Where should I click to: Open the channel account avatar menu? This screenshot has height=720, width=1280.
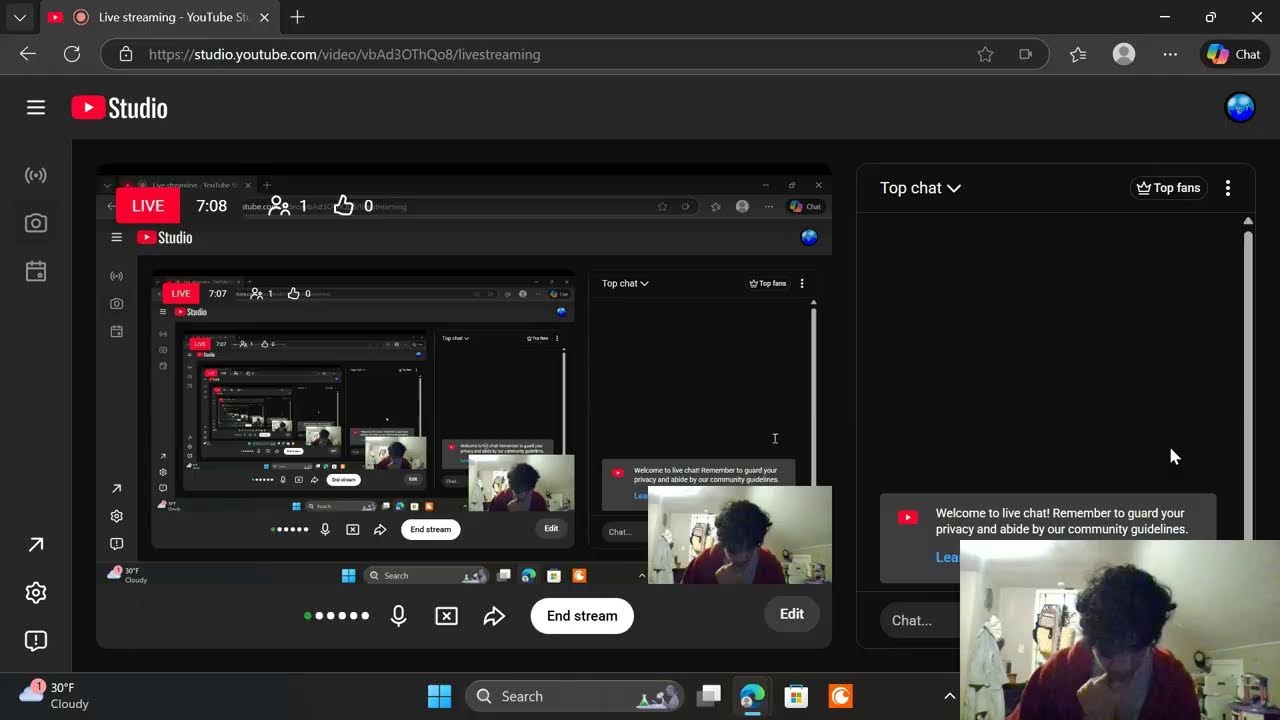(1240, 108)
